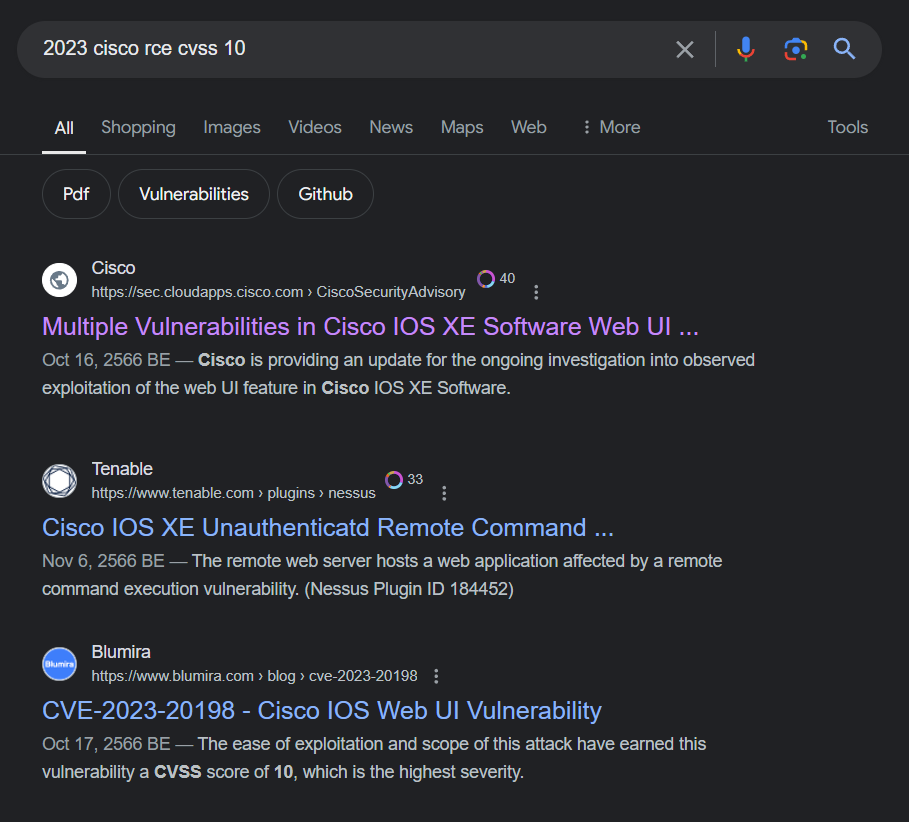Open three-dot menu for Tenable result
909x822 pixels.
click(x=444, y=493)
